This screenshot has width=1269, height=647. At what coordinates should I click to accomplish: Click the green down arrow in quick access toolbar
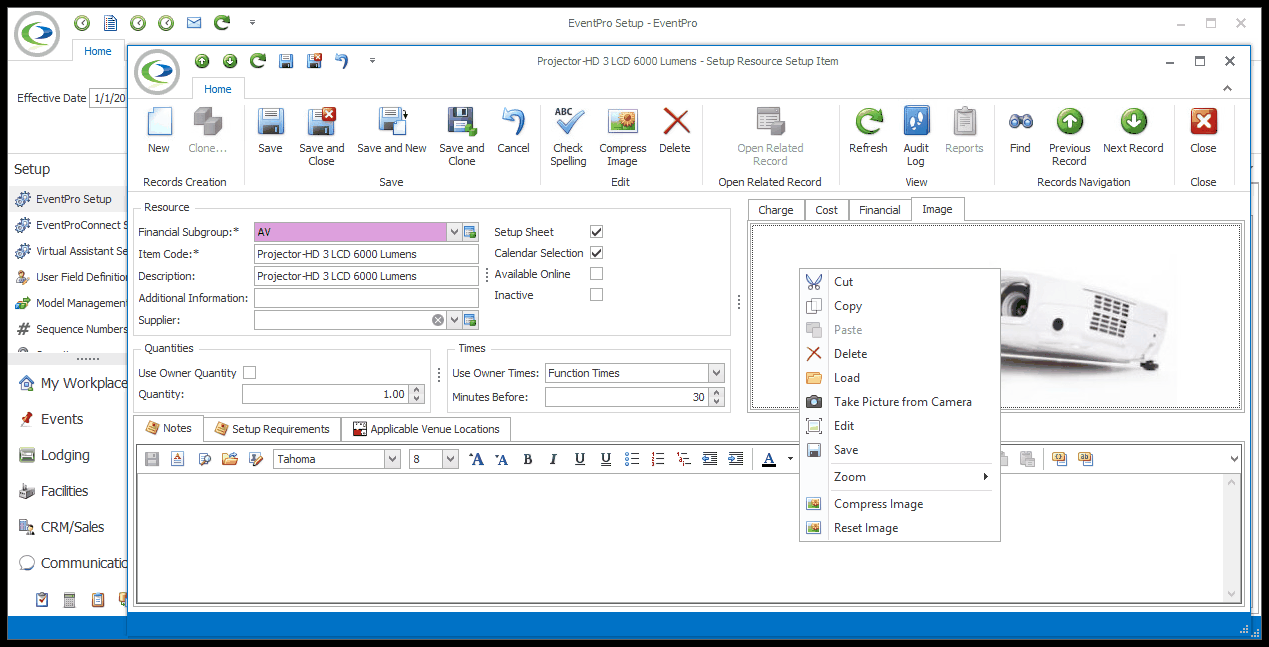[230, 61]
